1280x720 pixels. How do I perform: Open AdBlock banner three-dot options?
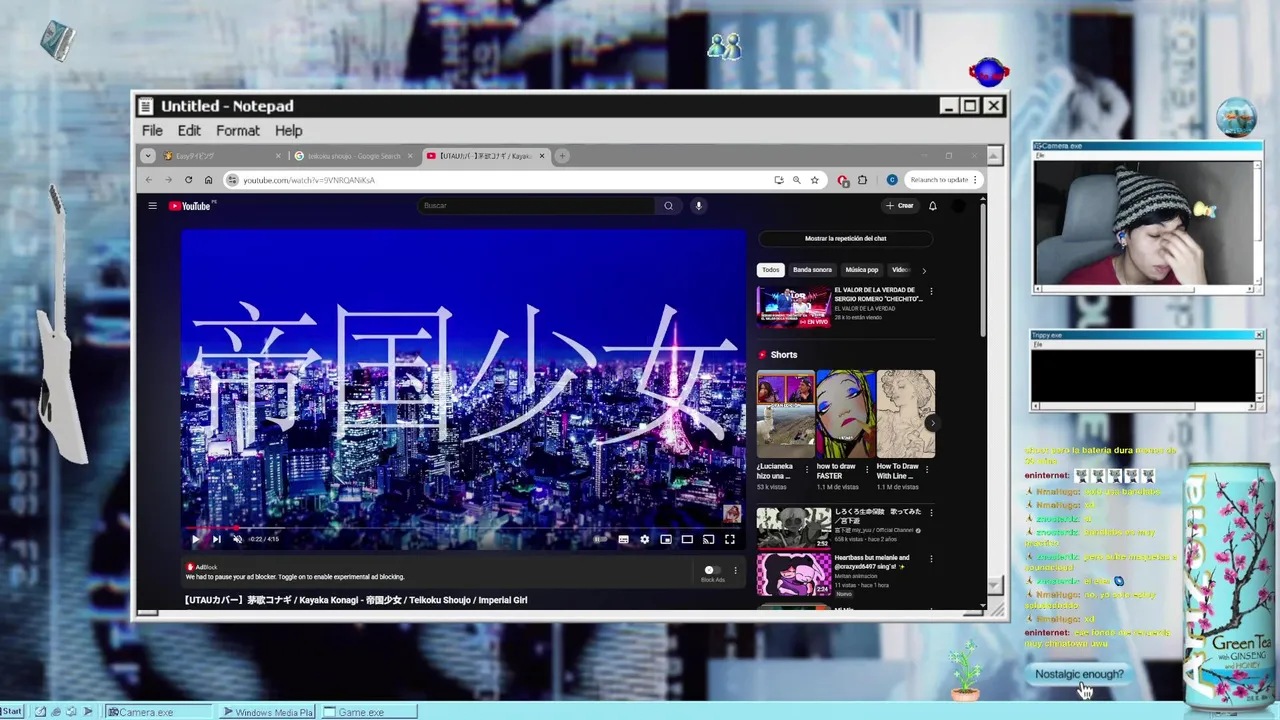735,571
